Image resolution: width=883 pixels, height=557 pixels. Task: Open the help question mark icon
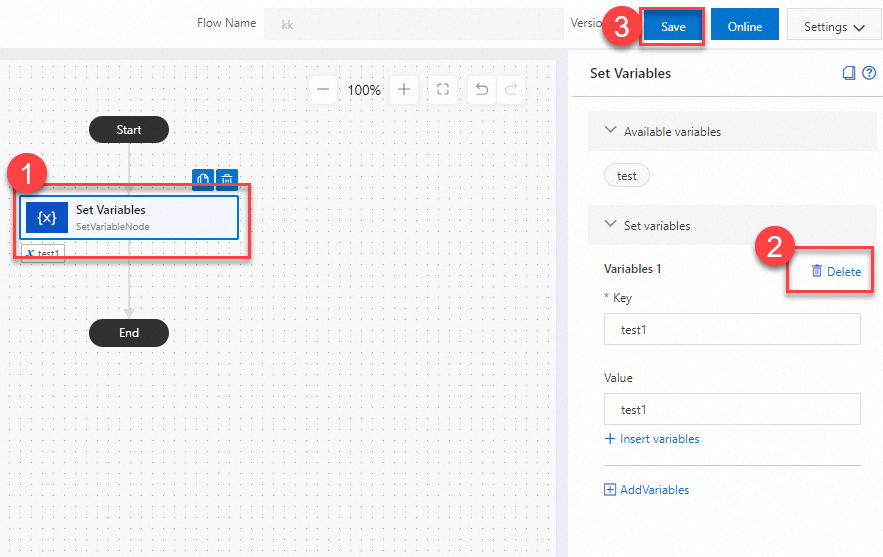tap(869, 73)
